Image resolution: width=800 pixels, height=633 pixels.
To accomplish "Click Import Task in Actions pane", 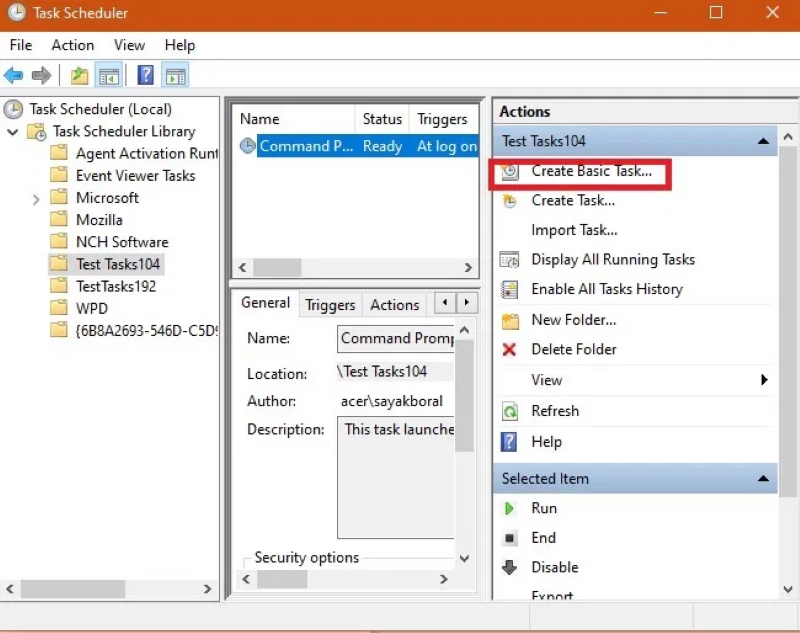I will (573, 230).
